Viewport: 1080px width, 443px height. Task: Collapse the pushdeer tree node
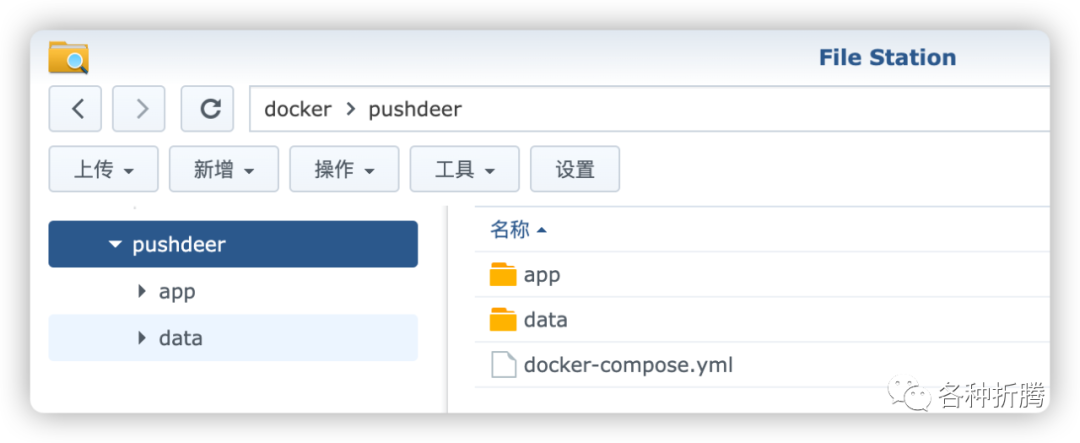115,245
